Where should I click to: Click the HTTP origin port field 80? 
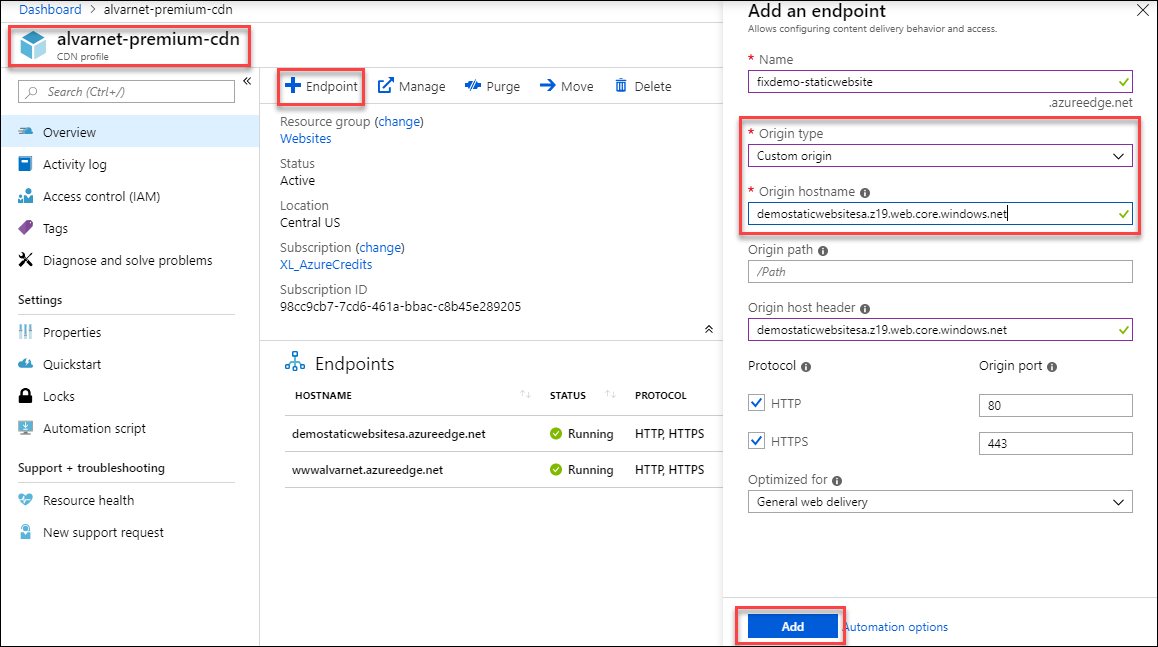click(1055, 405)
